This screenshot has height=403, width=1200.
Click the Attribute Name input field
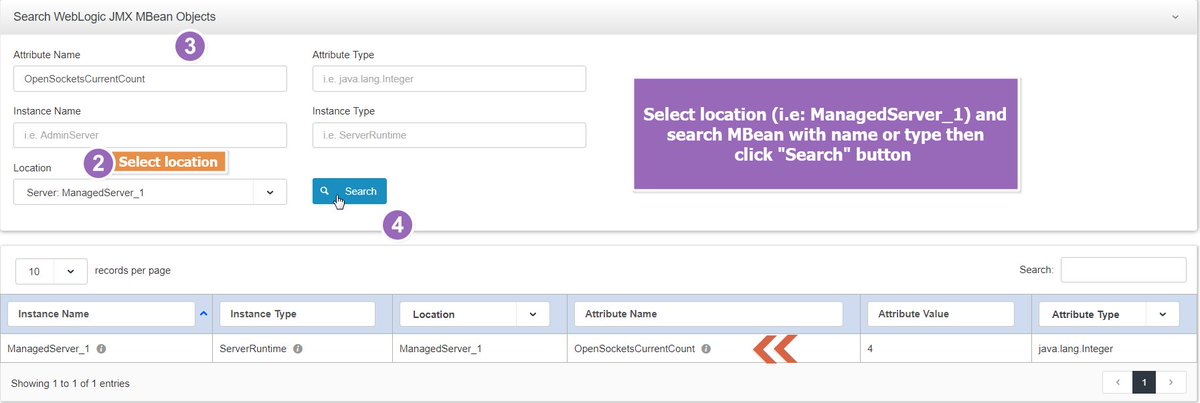(150, 79)
